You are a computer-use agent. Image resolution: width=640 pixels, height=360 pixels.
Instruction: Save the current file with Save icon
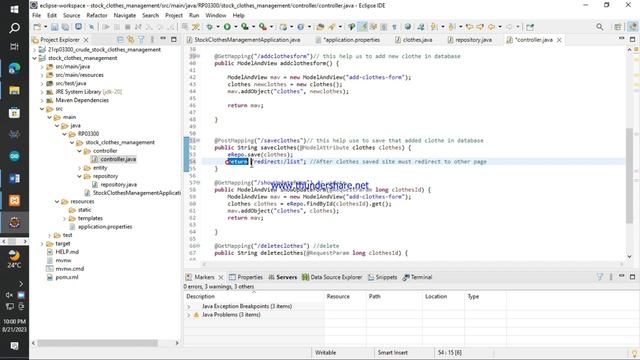coord(54,27)
